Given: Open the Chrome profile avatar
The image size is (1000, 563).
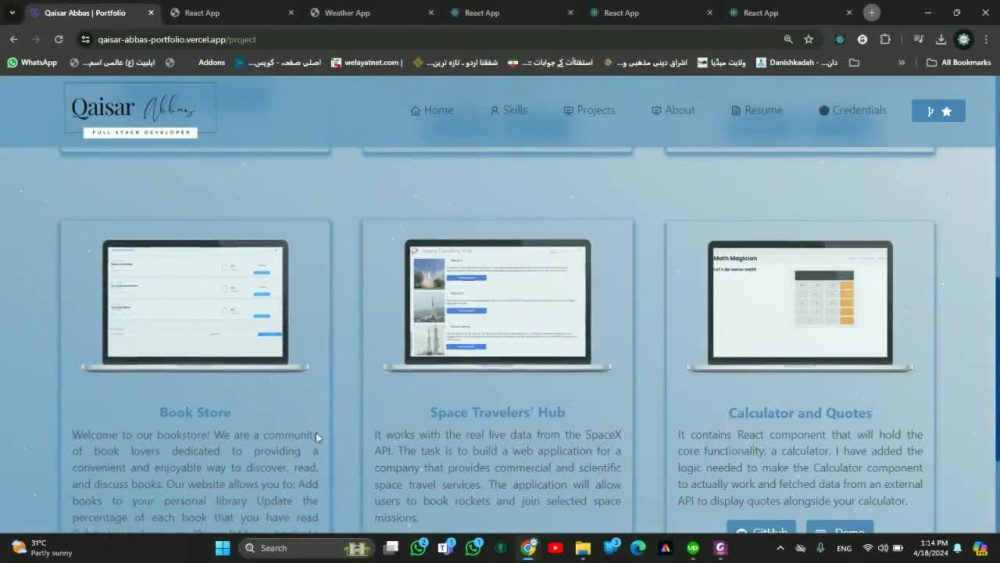Looking at the screenshot, I should coord(964,40).
